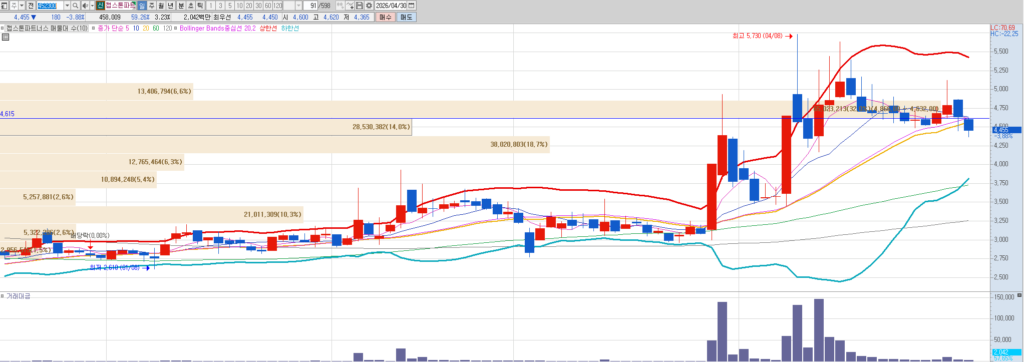Click the 전 button in the toolbar

click(31, 5)
